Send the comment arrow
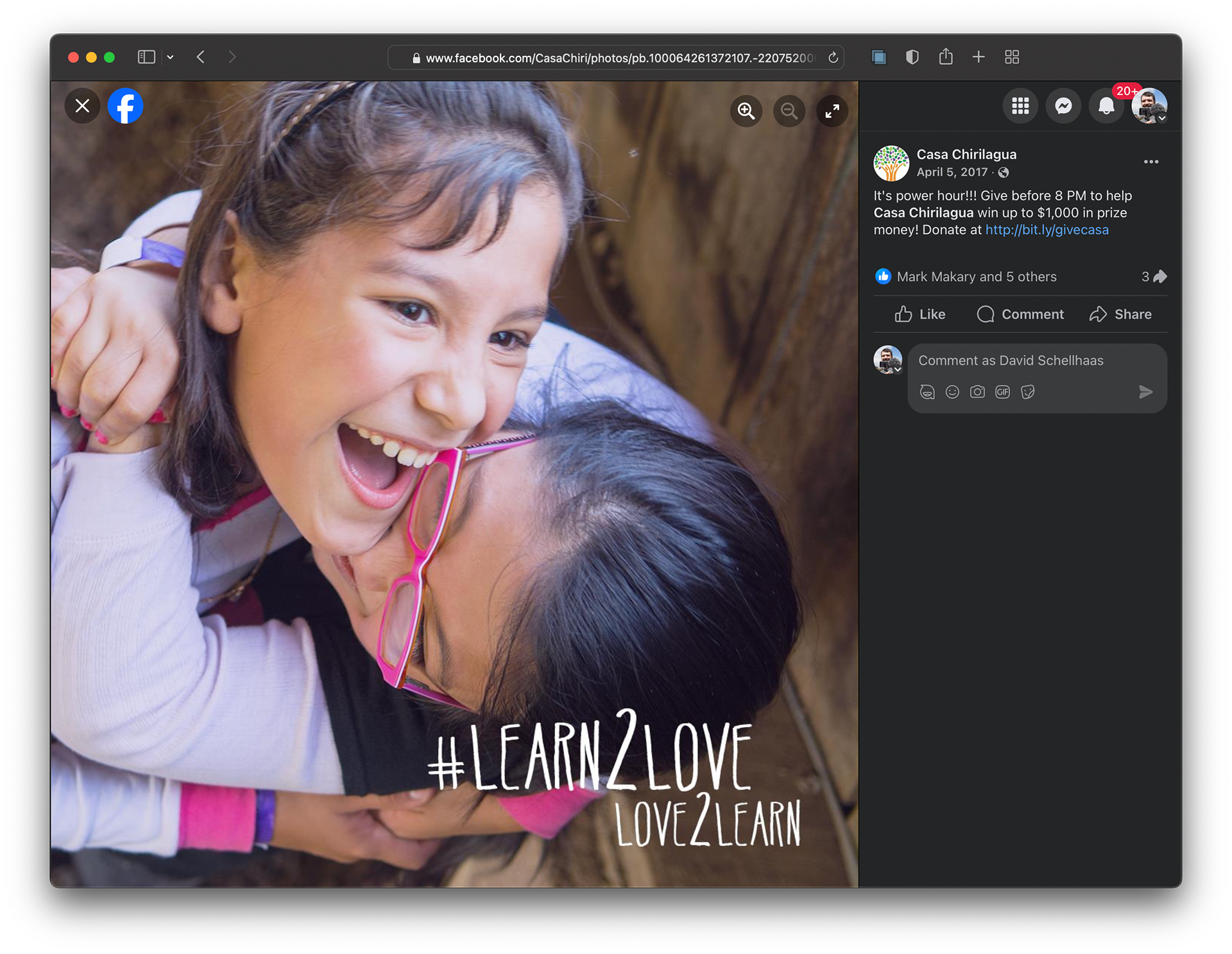The height and width of the screenshot is (954, 1232). [1145, 392]
